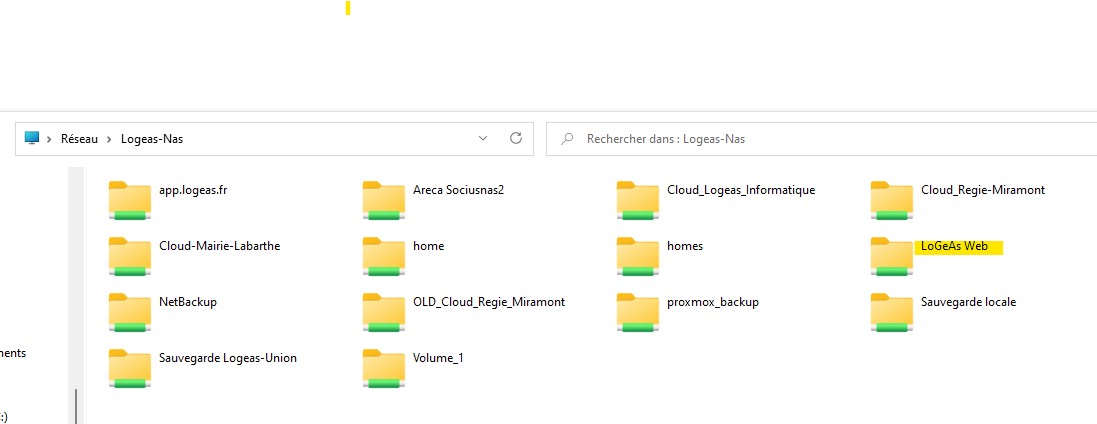1097x424 pixels.
Task: Click the Sauvegarde Logeas-Union folder icon
Action: 129,368
